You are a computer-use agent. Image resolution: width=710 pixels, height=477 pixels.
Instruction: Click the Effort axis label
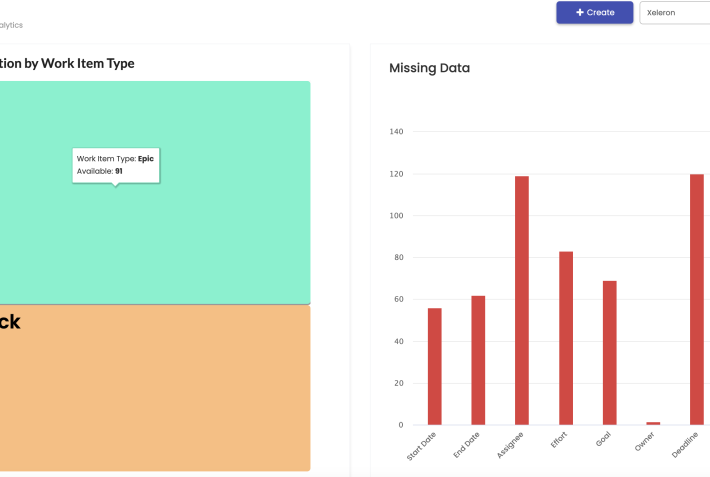[x=559, y=440]
